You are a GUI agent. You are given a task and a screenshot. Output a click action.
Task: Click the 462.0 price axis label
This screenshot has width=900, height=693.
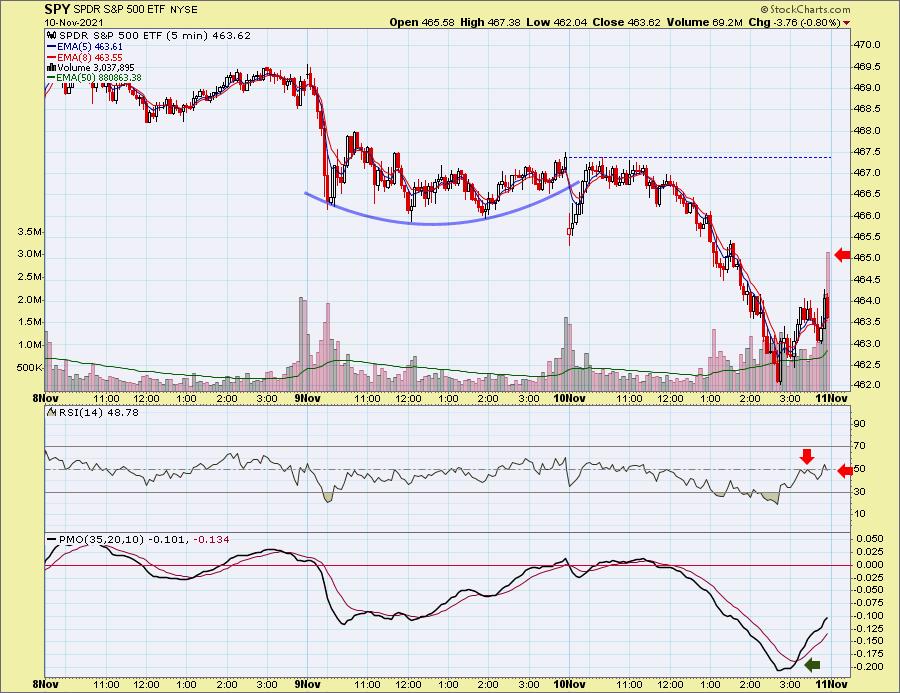coord(867,385)
